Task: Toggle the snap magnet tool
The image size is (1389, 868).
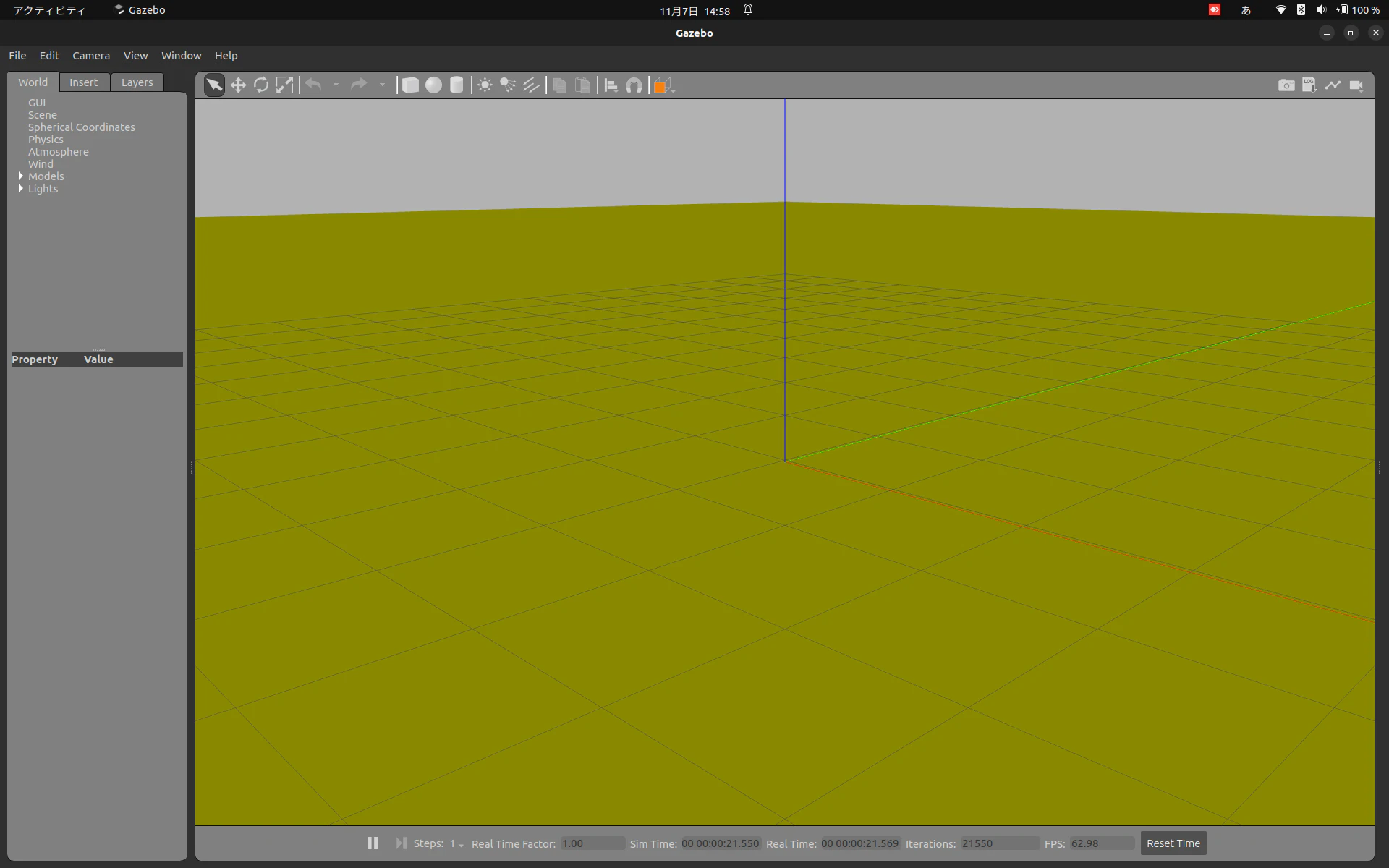Action: (634, 85)
